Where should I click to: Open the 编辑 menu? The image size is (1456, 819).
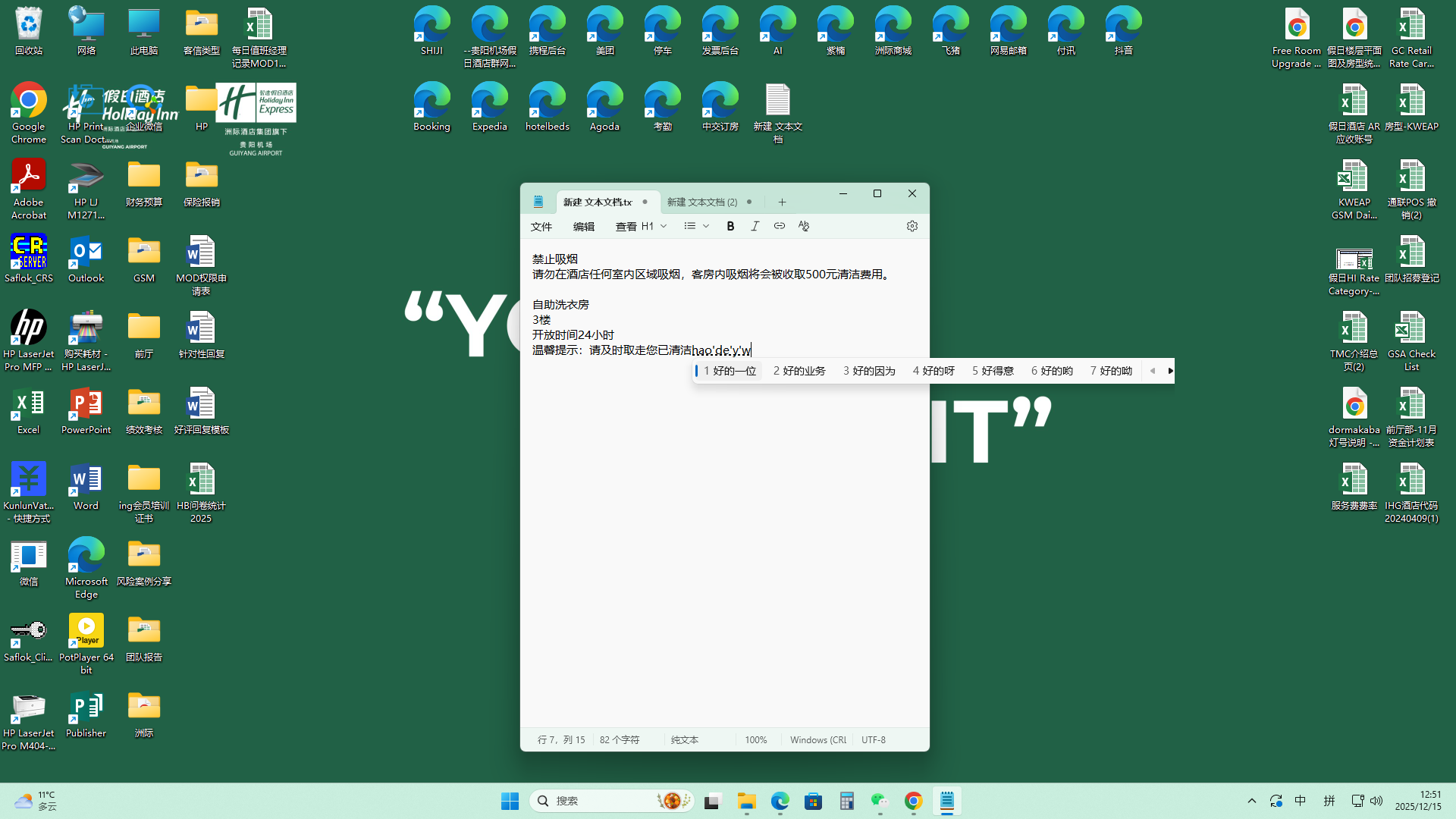[584, 227]
